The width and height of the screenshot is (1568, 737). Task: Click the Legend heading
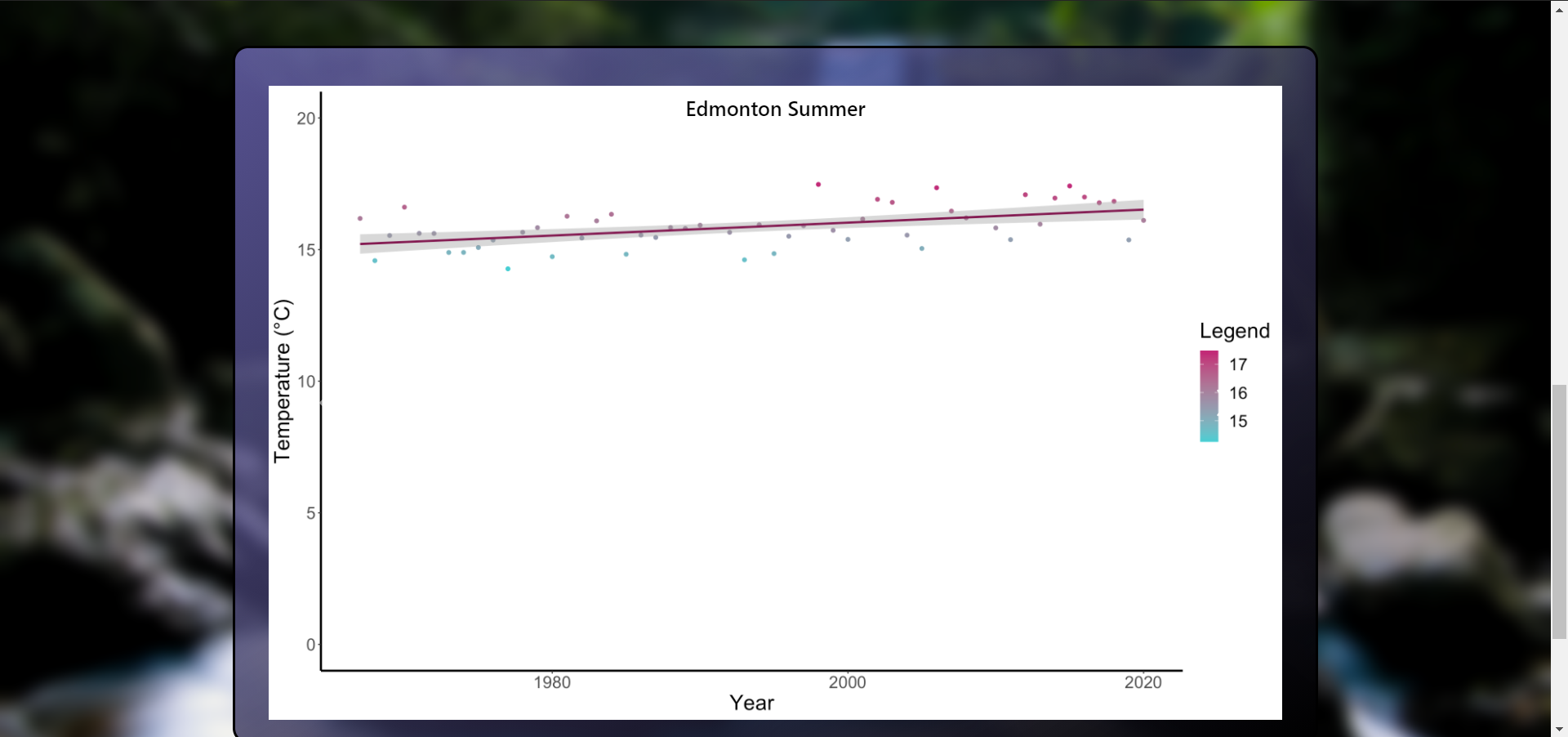click(1234, 331)
